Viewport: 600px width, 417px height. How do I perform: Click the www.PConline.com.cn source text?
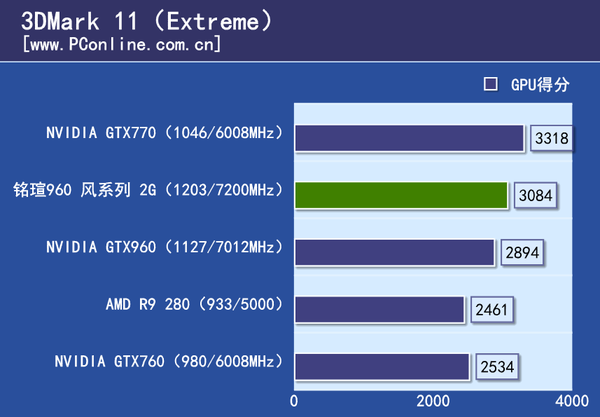122,44
